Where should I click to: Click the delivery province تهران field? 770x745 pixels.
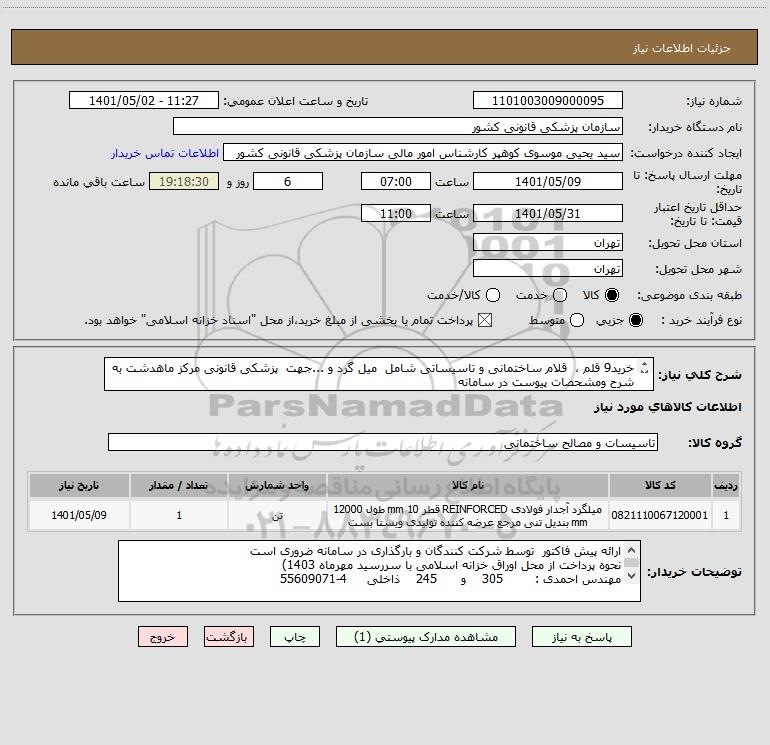[x=548, y=243]
